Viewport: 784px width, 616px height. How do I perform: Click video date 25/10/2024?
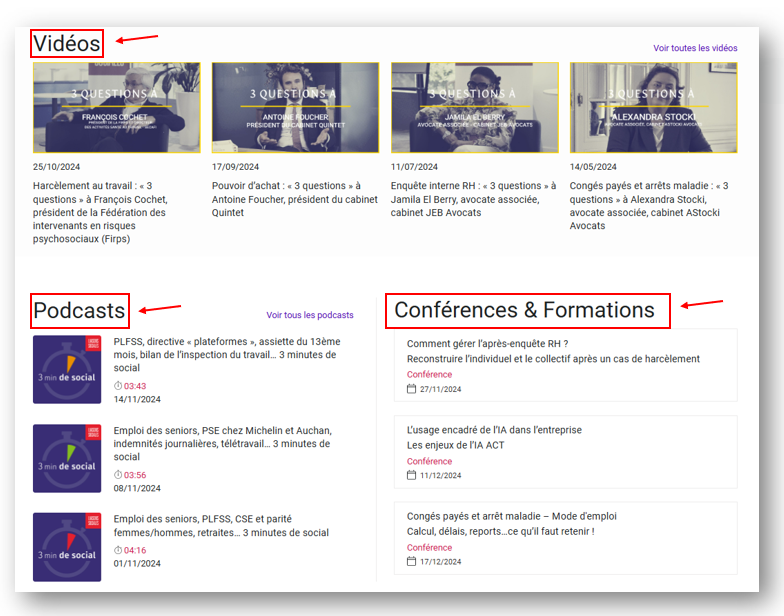(56, 167)
